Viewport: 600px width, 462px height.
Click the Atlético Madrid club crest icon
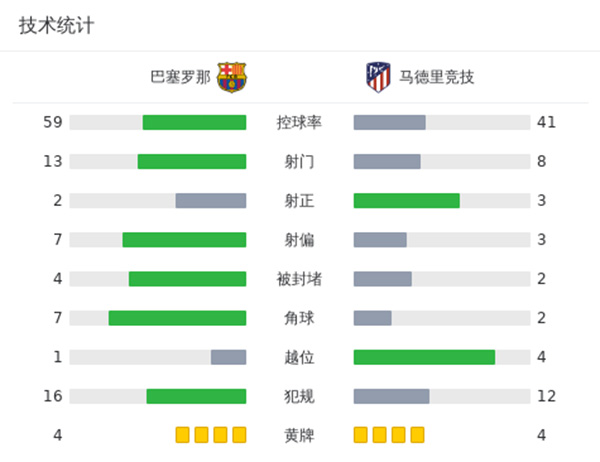[x=377, y=77]
